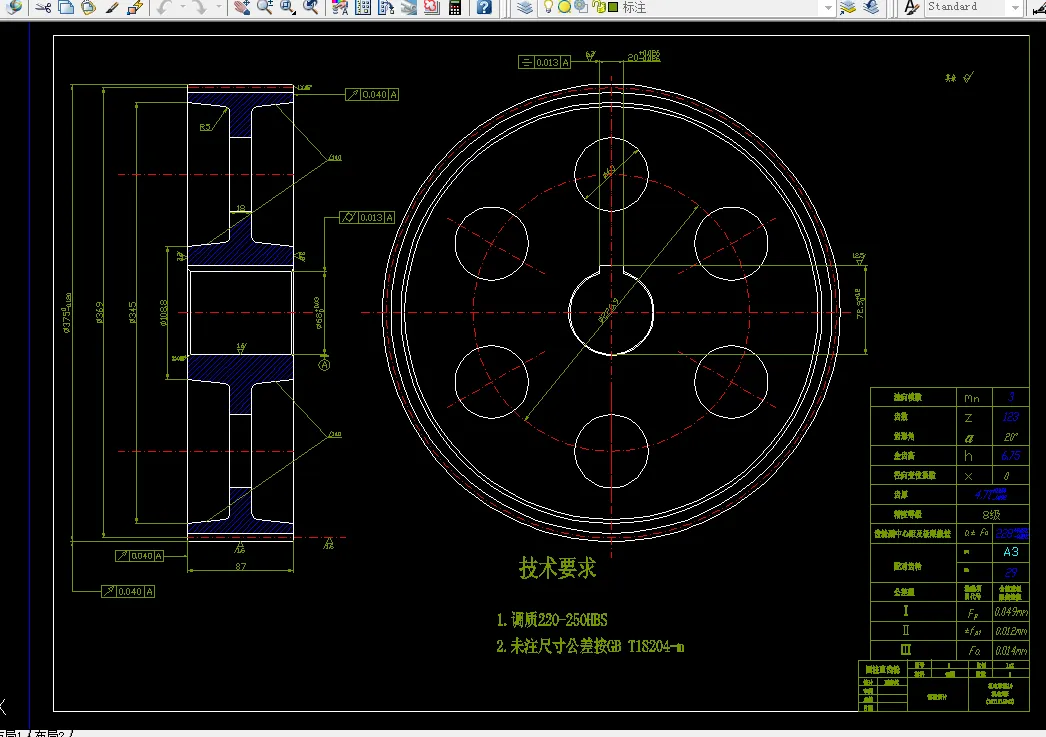This screenshot has width=1046, height=737.
Task: Select the 0.012mm tolerance value
Action: 1011,631
